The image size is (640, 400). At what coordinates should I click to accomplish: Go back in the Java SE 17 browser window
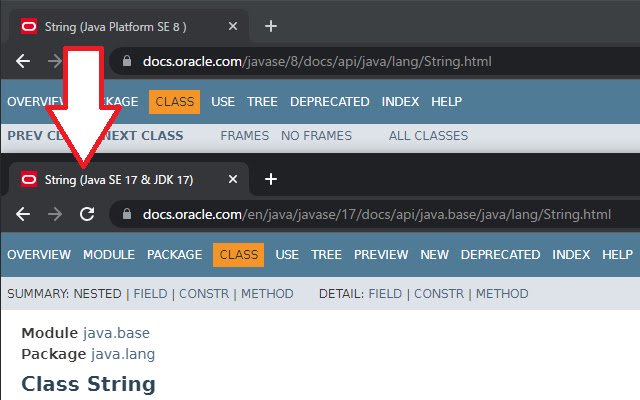click(x=23, y=214)
